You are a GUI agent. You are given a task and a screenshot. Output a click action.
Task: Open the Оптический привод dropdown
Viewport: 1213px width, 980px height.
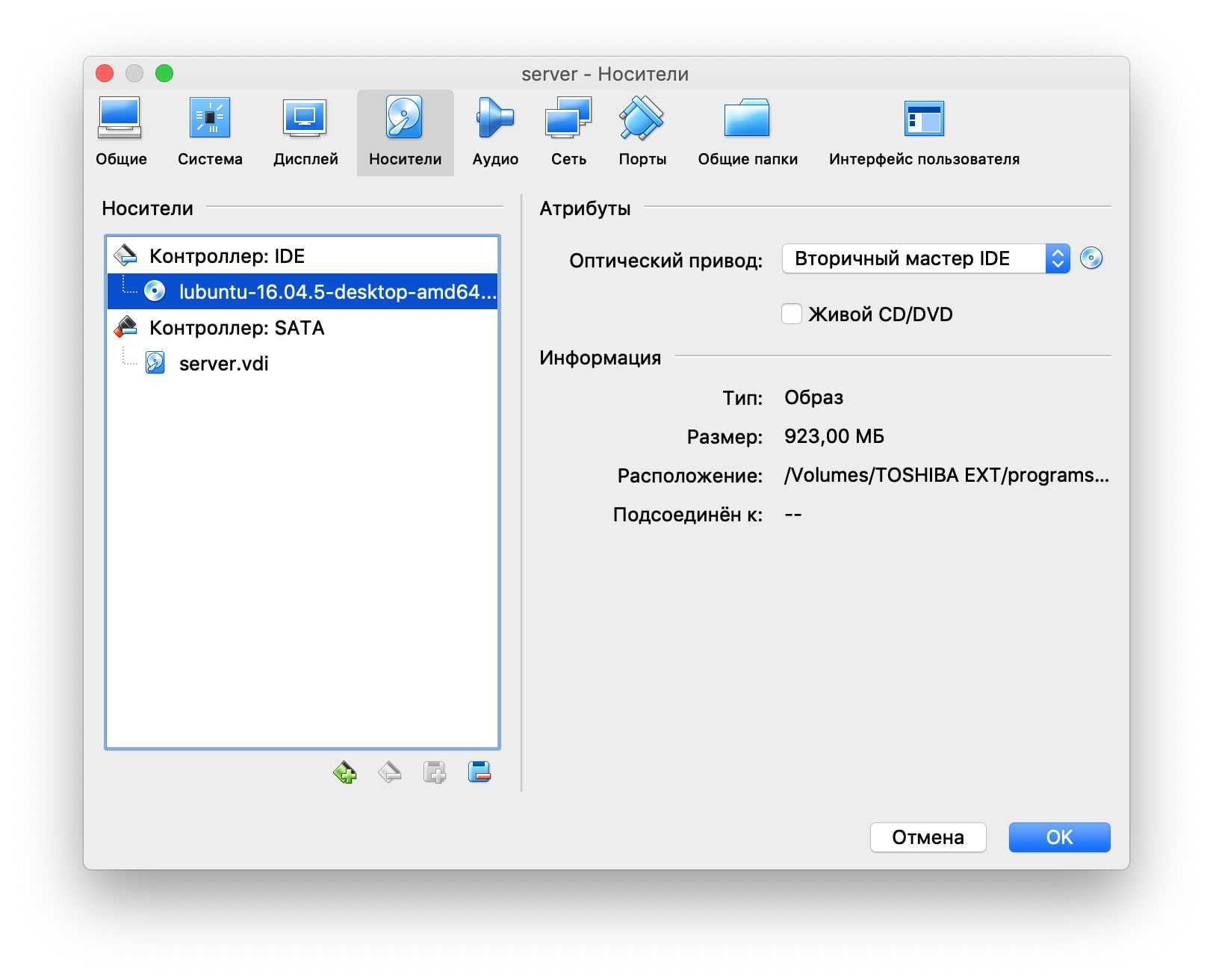[925, 258]
